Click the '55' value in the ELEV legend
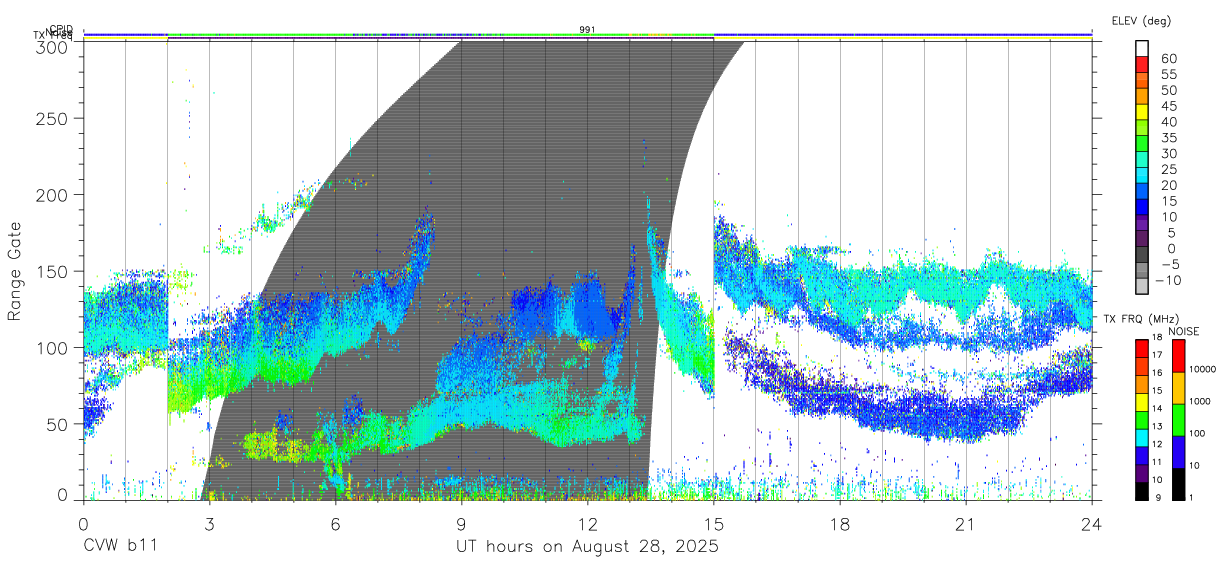 [1168, 75]
